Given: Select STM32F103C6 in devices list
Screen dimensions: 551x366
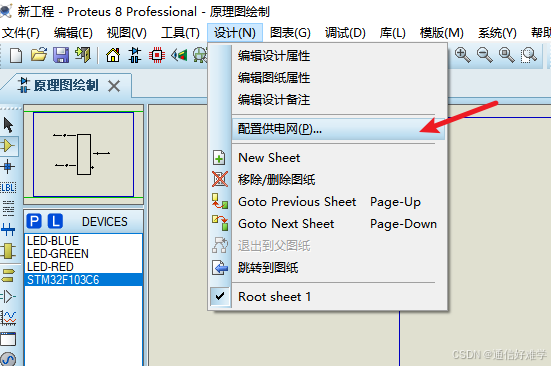Looking at the screenshot, I should 84,280.
